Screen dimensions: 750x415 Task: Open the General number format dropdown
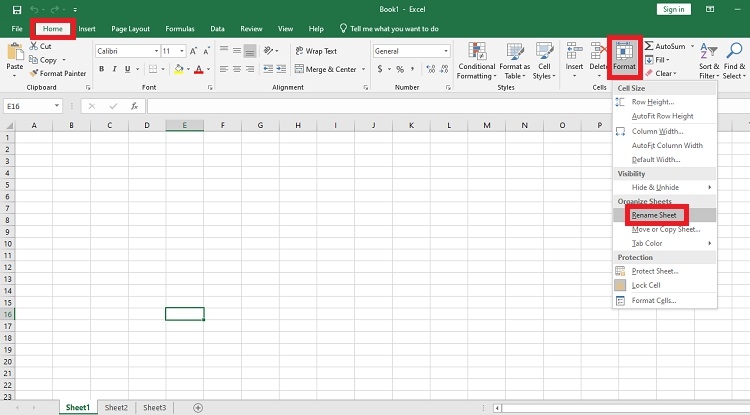click(x=446, y=51)
